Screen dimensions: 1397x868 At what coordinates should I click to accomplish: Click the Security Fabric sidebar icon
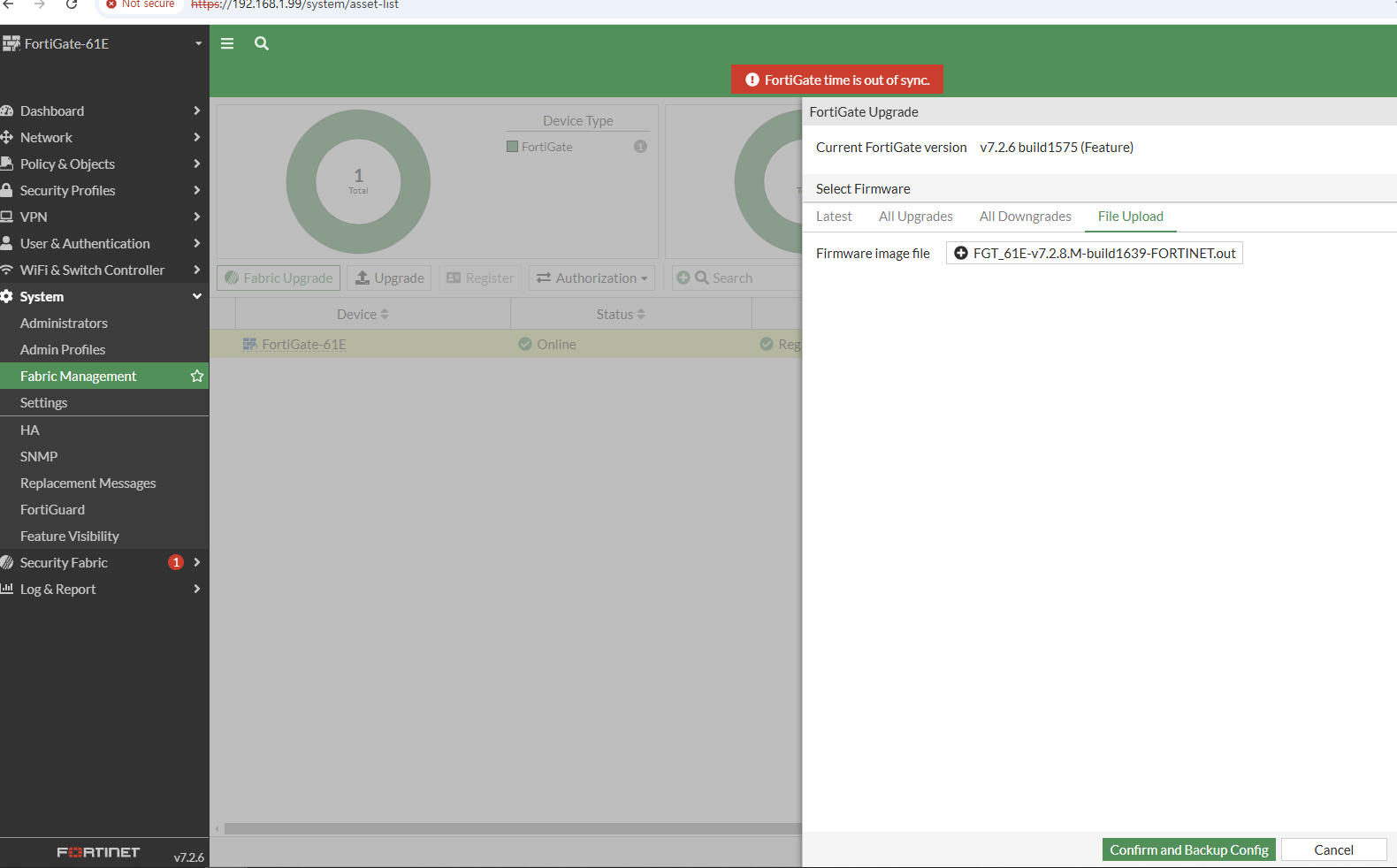coord(7,562)
